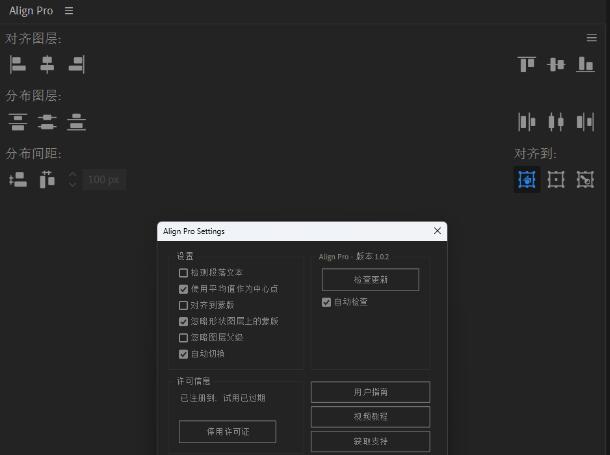This screenshot has height=455, width=610.
Task: Open the 用户指南 button
Action: [370, 392]
